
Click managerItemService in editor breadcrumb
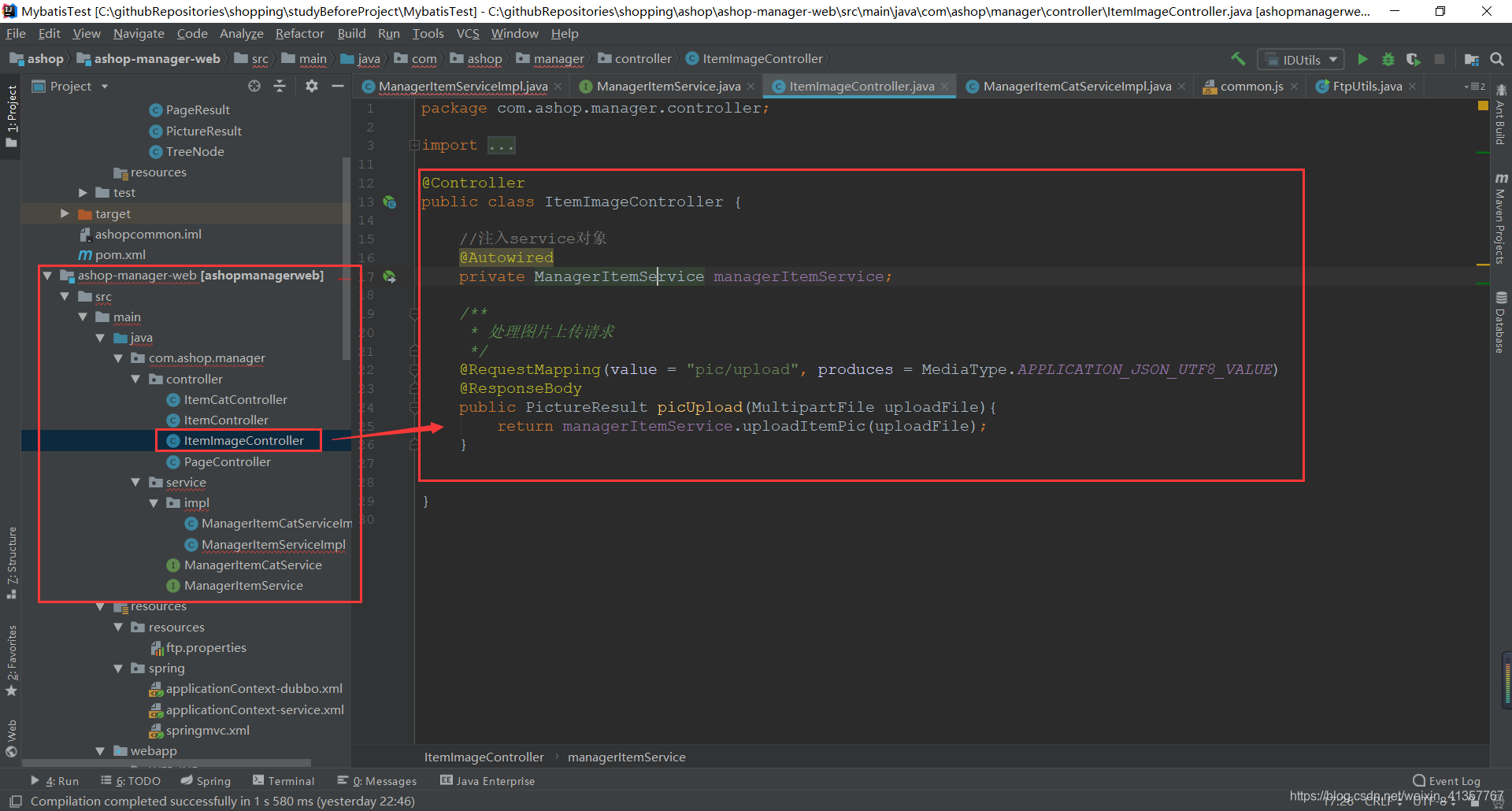coord(626,757)
